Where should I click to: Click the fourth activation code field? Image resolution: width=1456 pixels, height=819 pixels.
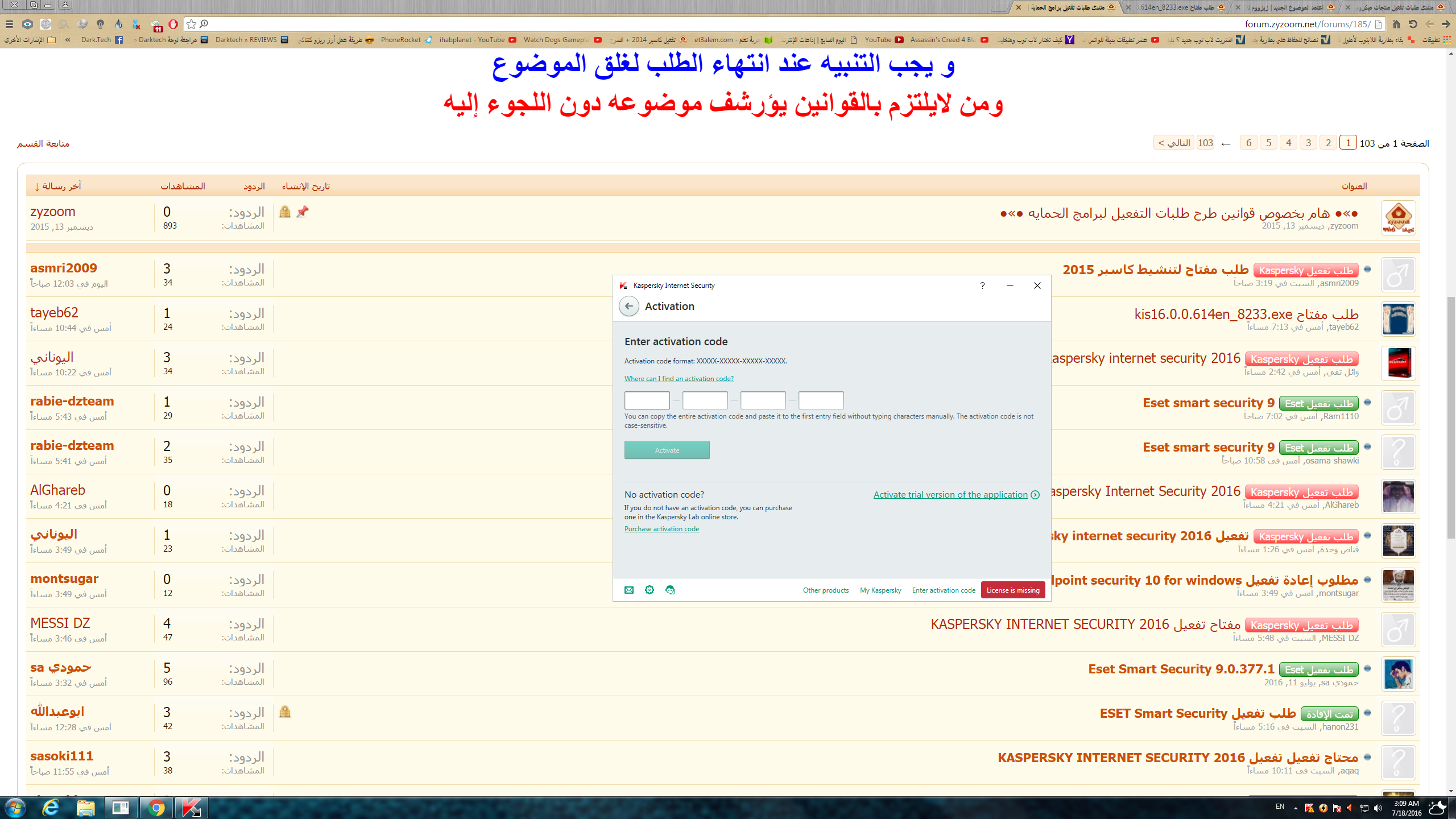821,400
